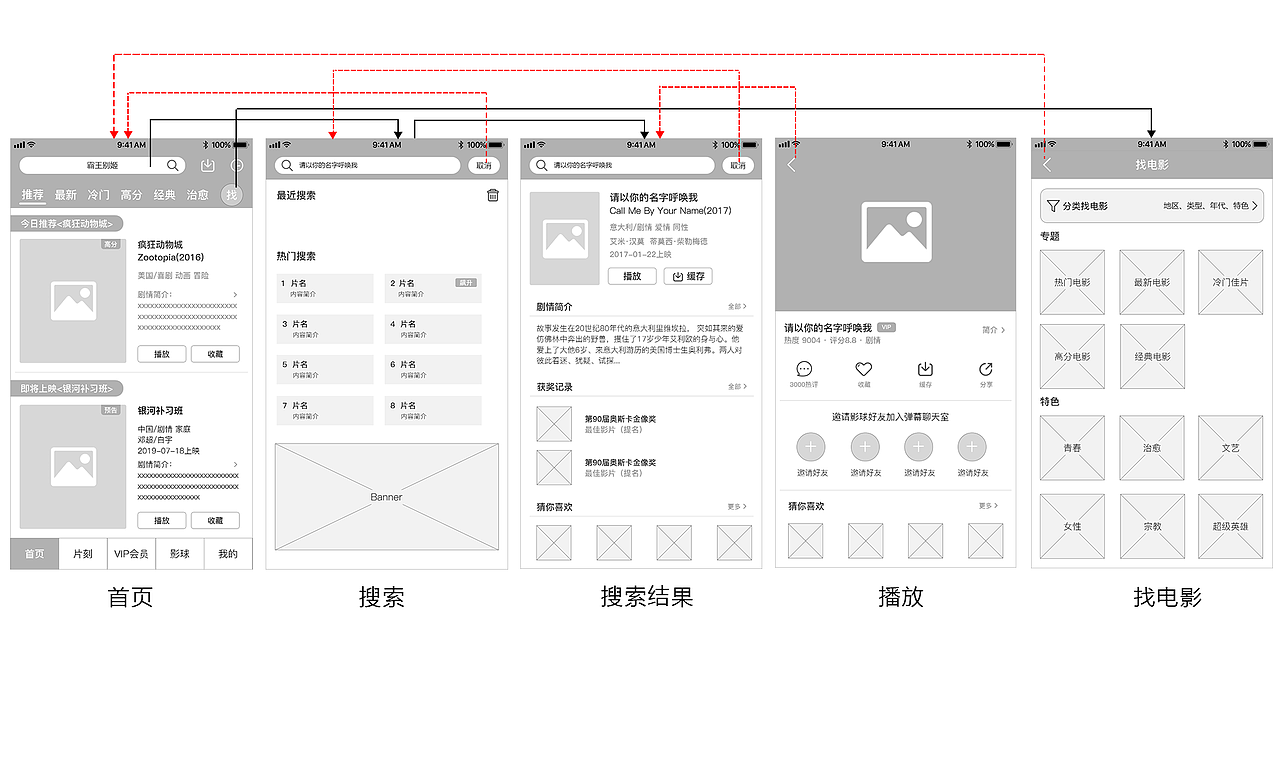Tap the 缓存 download icon on play screen
Screen dimensions: 1280x768
(x=925, y=370)
